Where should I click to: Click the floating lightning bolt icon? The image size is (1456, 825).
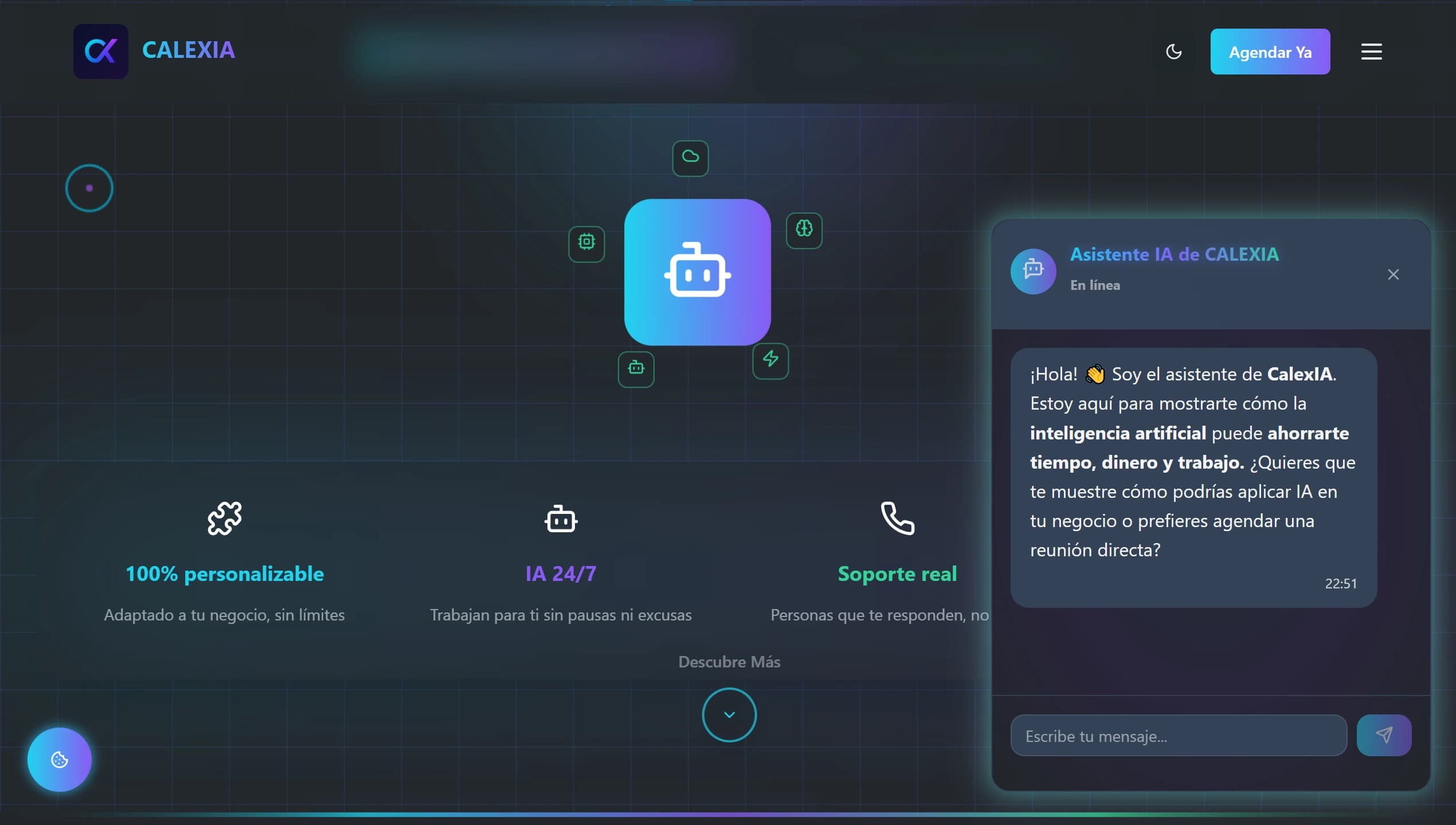coord(770,360)
